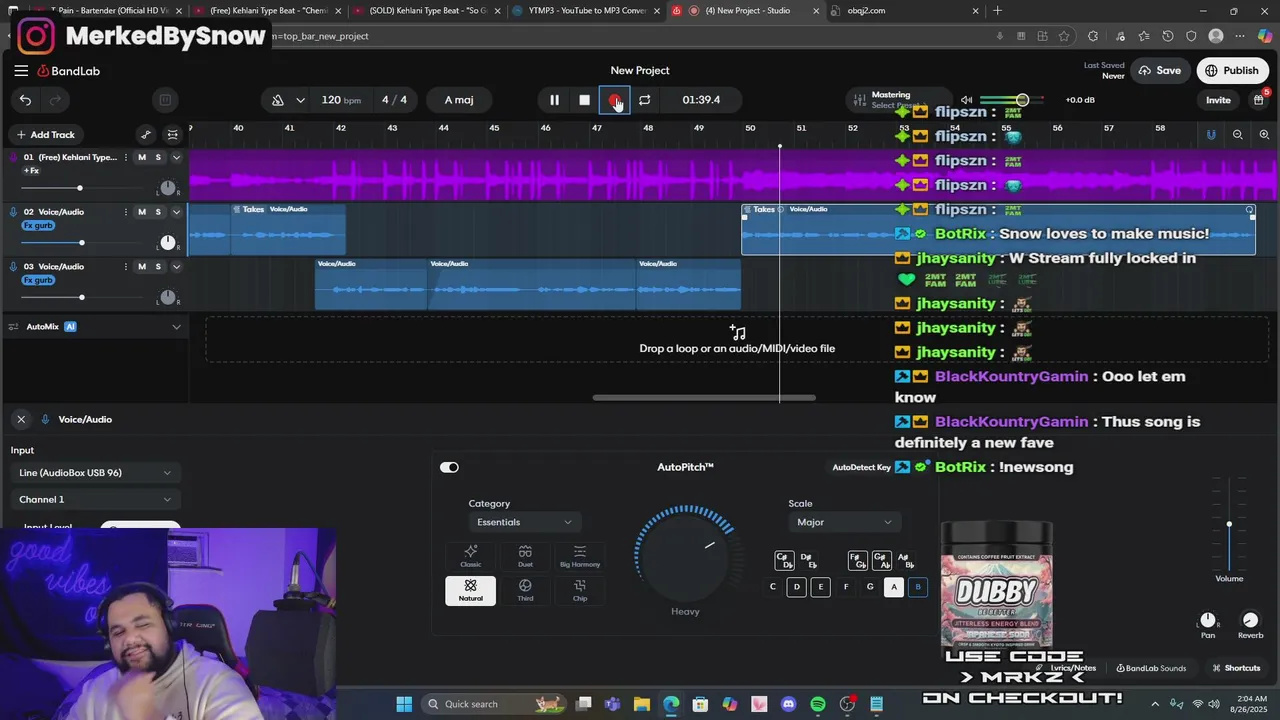Open Fx gurb on track 02
This screenshot has width=1280, height=720.
tap(38, 226)
